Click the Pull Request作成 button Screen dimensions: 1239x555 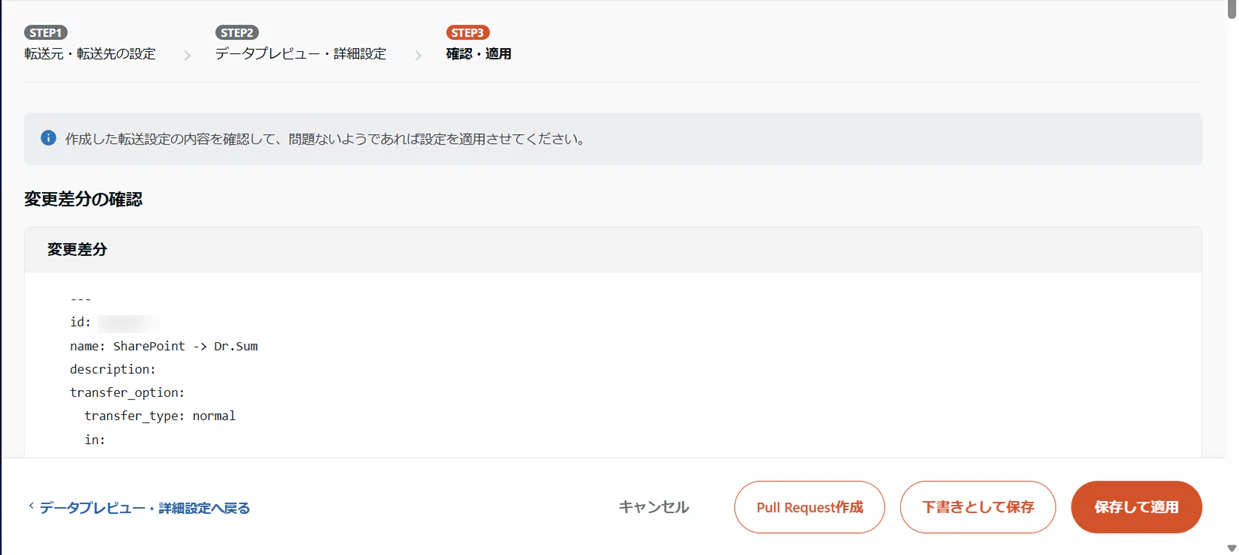[x=810, y=507]
